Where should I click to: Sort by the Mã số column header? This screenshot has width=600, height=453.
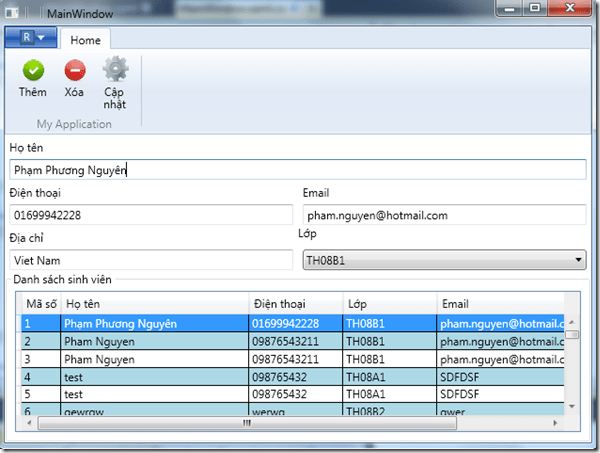(x=40, y=303)
